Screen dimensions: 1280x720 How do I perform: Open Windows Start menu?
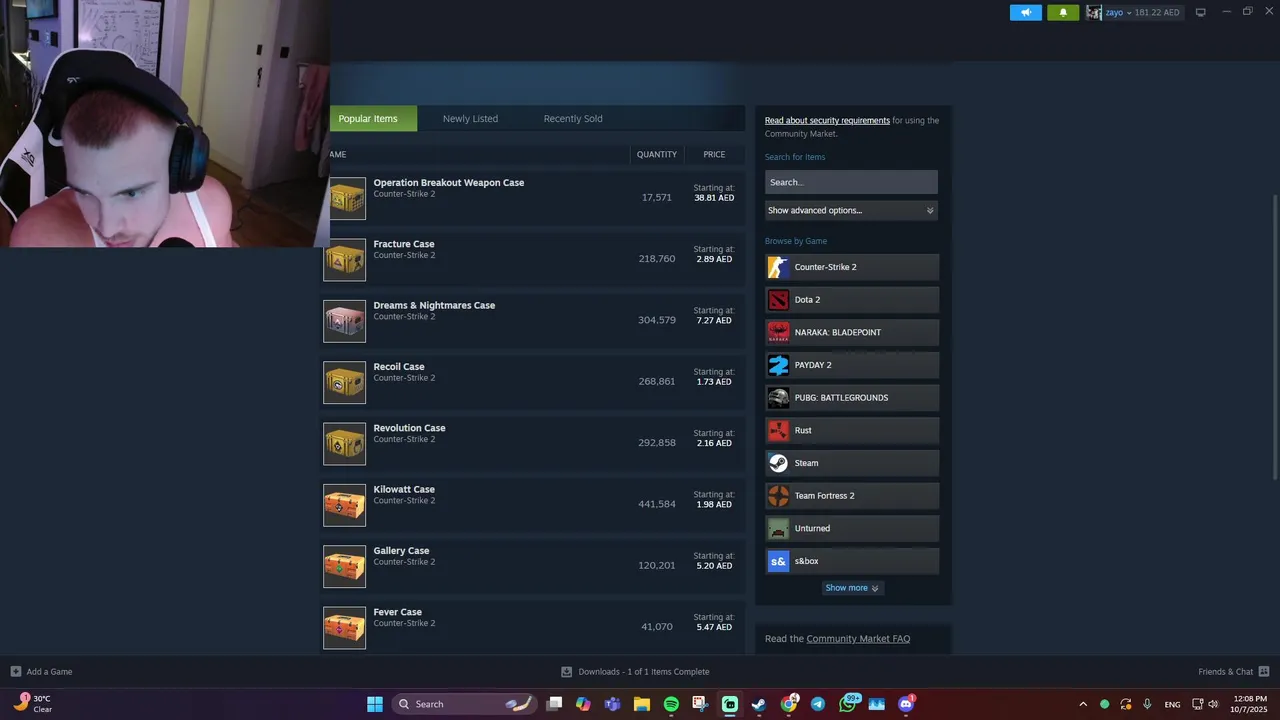click(374, 704)
